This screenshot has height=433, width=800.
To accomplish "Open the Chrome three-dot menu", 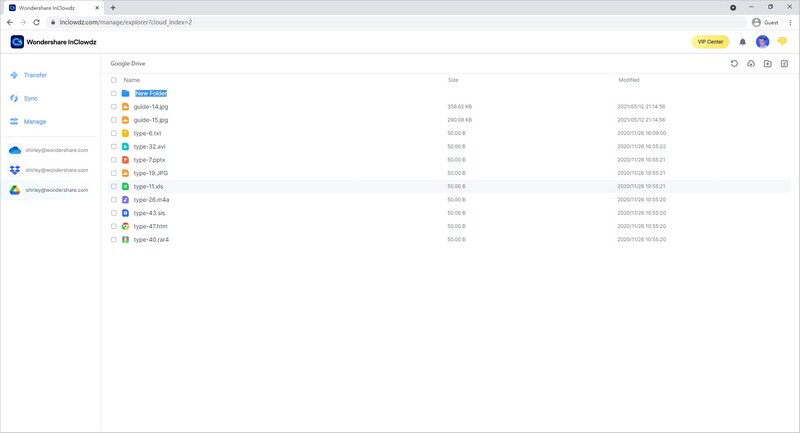I will coord(790,22).
